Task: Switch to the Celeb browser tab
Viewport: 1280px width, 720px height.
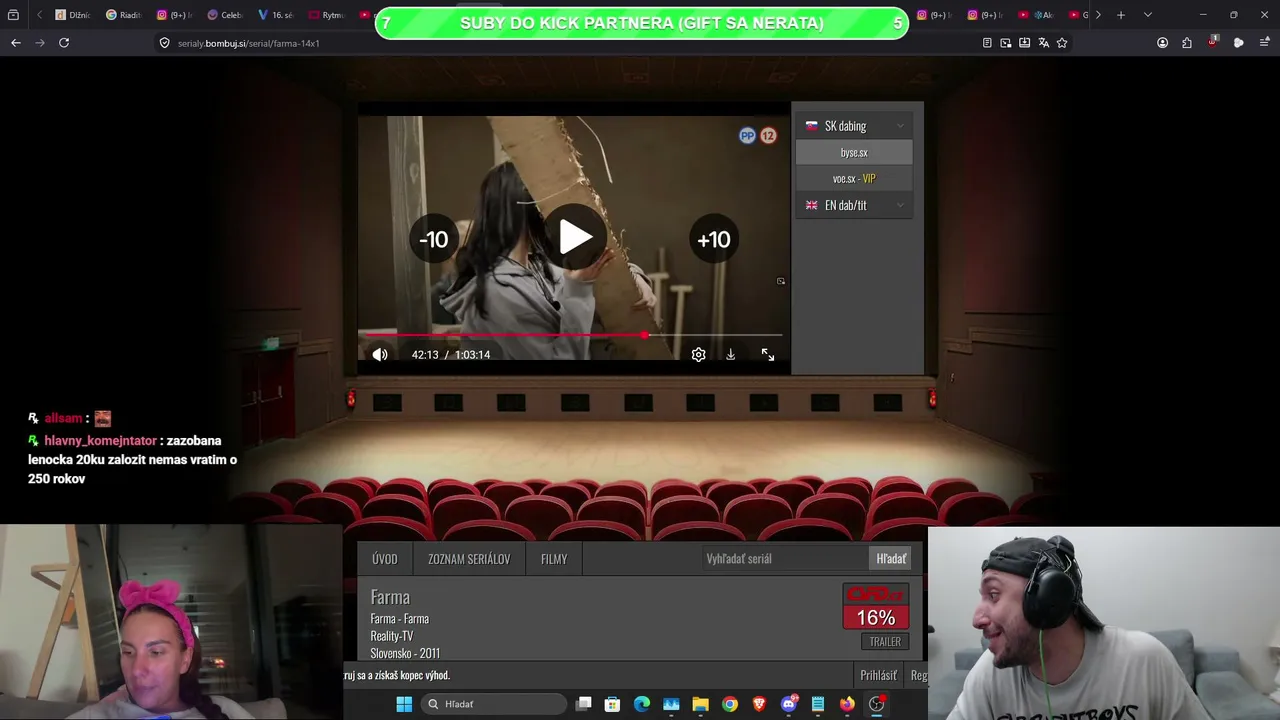Action: [x=225, y=15]
